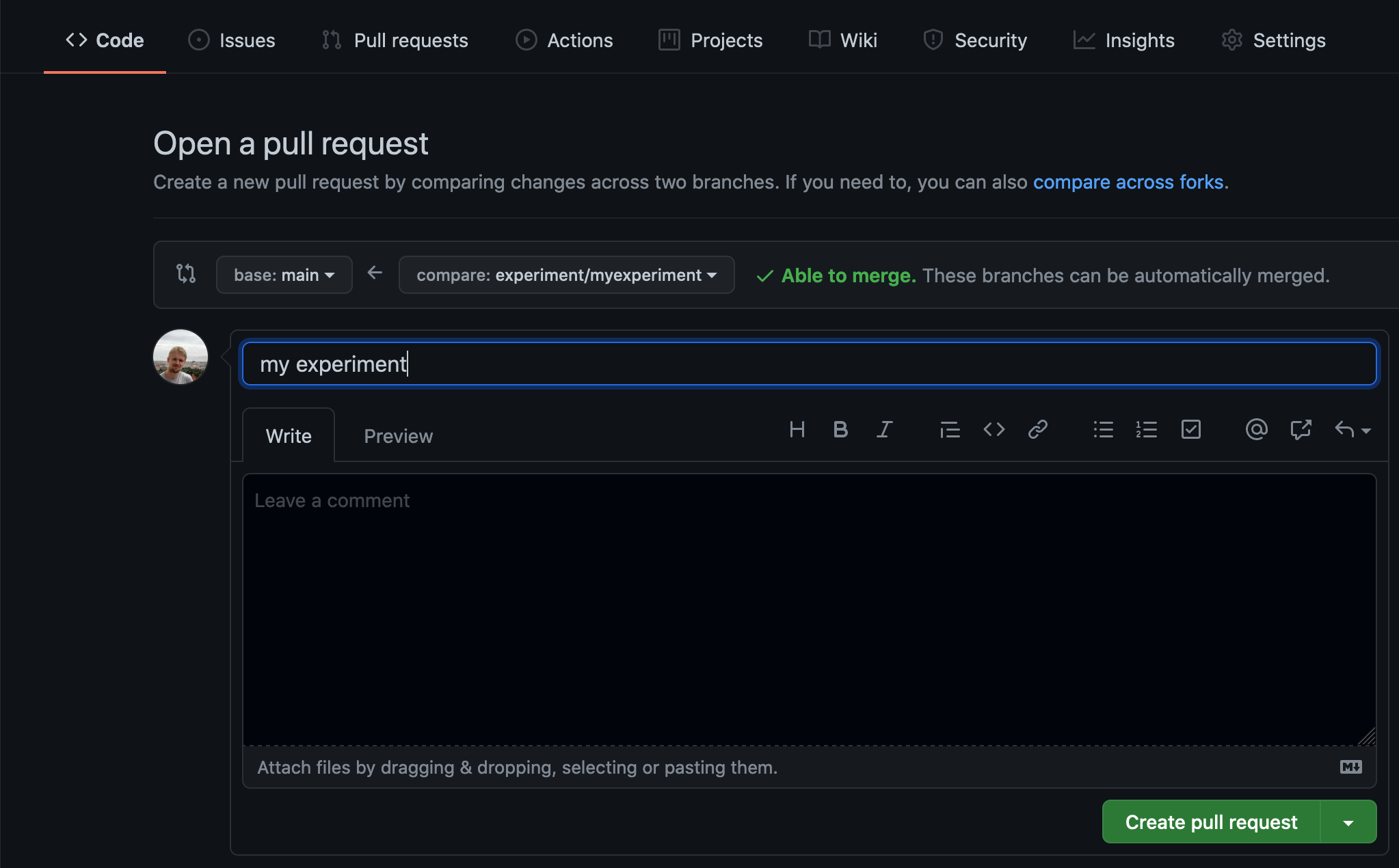Add a task list checkbox
The height and width of the screenshot is (868, 1399).
pos(1190,430)
